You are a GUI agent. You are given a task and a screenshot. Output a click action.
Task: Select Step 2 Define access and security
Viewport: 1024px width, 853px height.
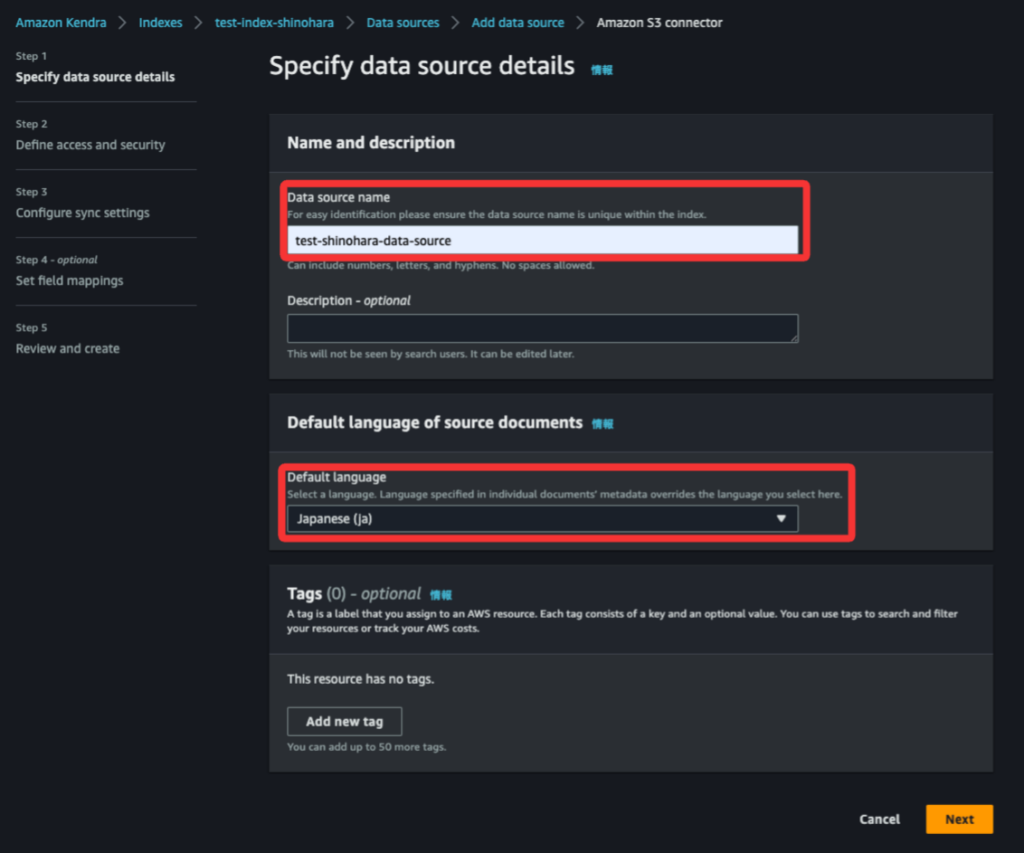[90, 145]
